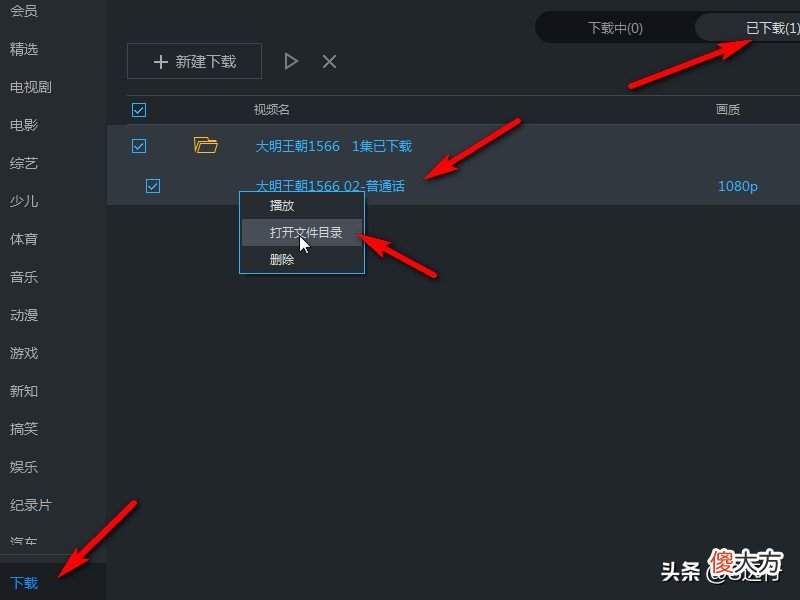Click the 画质 column header
Viewport: 800px width, 600px height.
tap(728, 110)
